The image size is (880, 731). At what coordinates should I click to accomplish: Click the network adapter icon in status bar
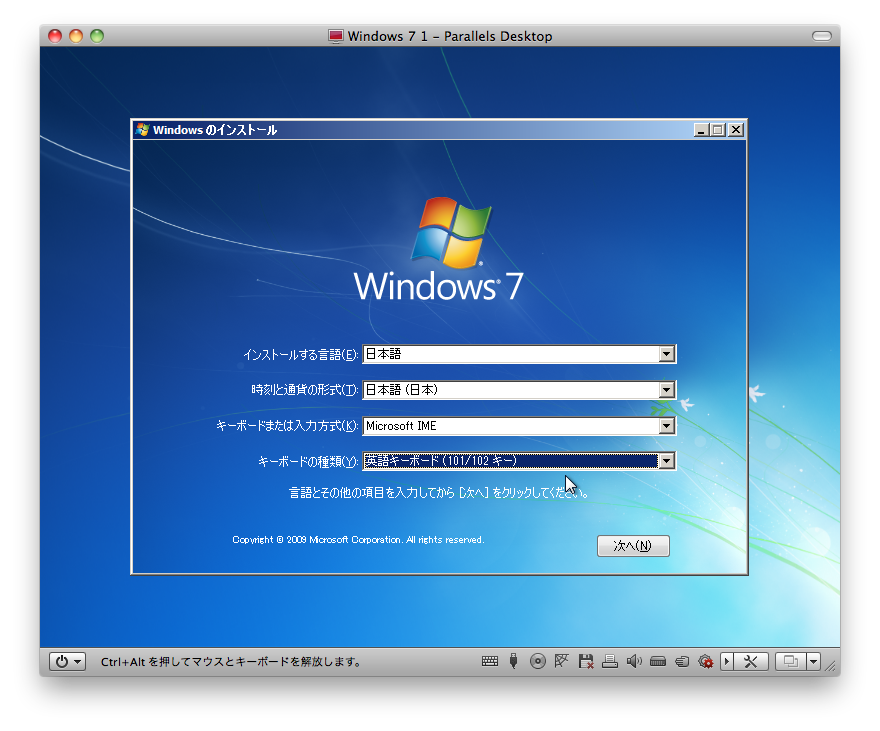pyautogui.click(x=561, y=661)
